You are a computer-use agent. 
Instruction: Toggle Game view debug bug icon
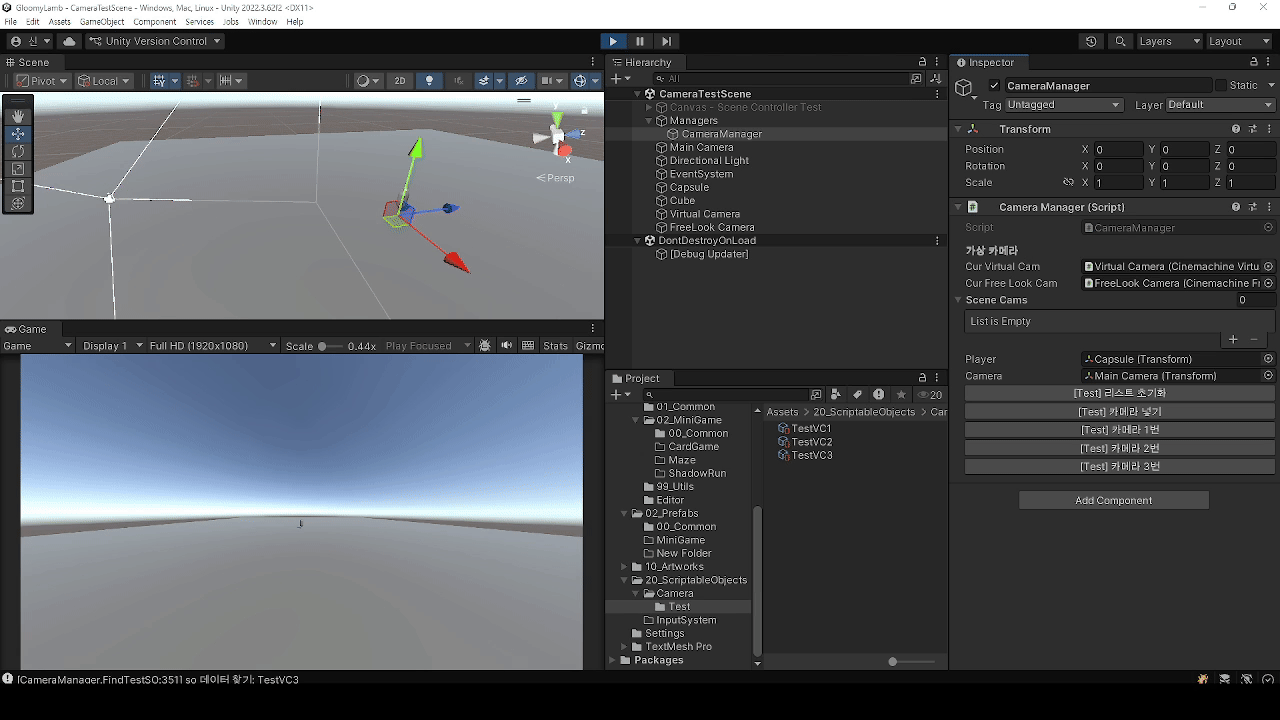tap(485, 346)
